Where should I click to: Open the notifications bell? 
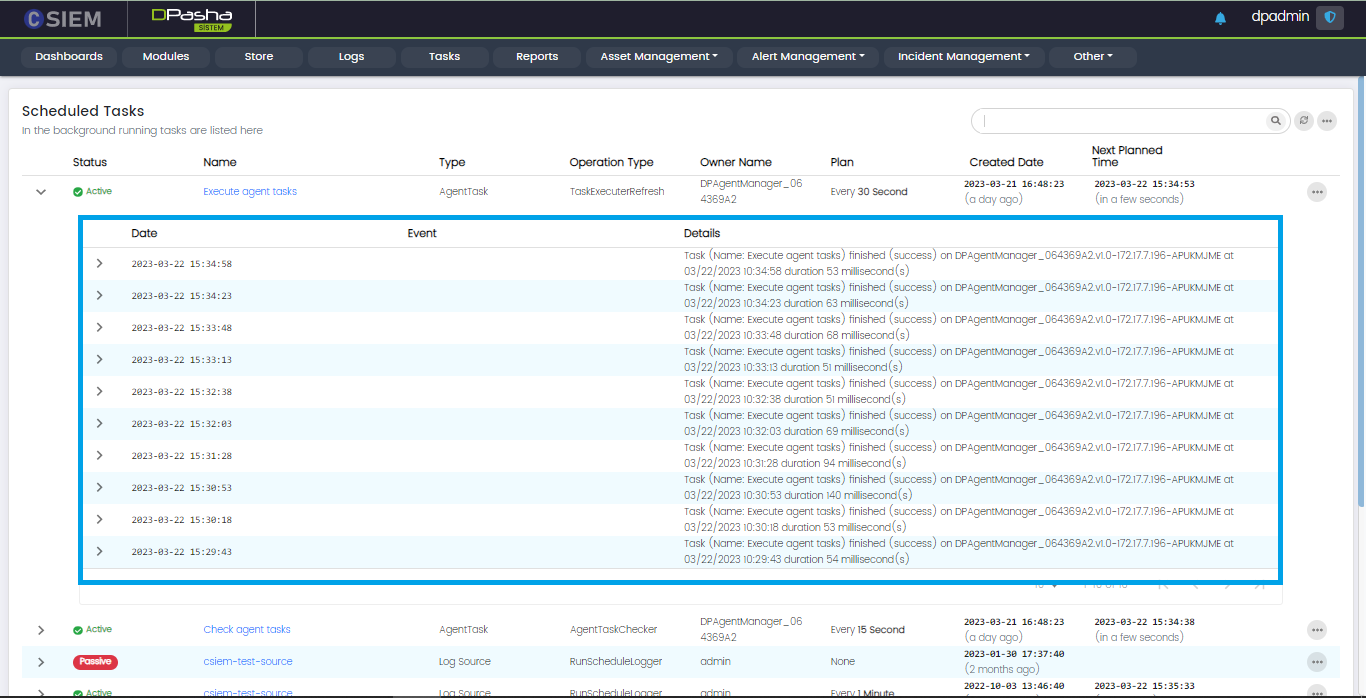(1220, 18)
